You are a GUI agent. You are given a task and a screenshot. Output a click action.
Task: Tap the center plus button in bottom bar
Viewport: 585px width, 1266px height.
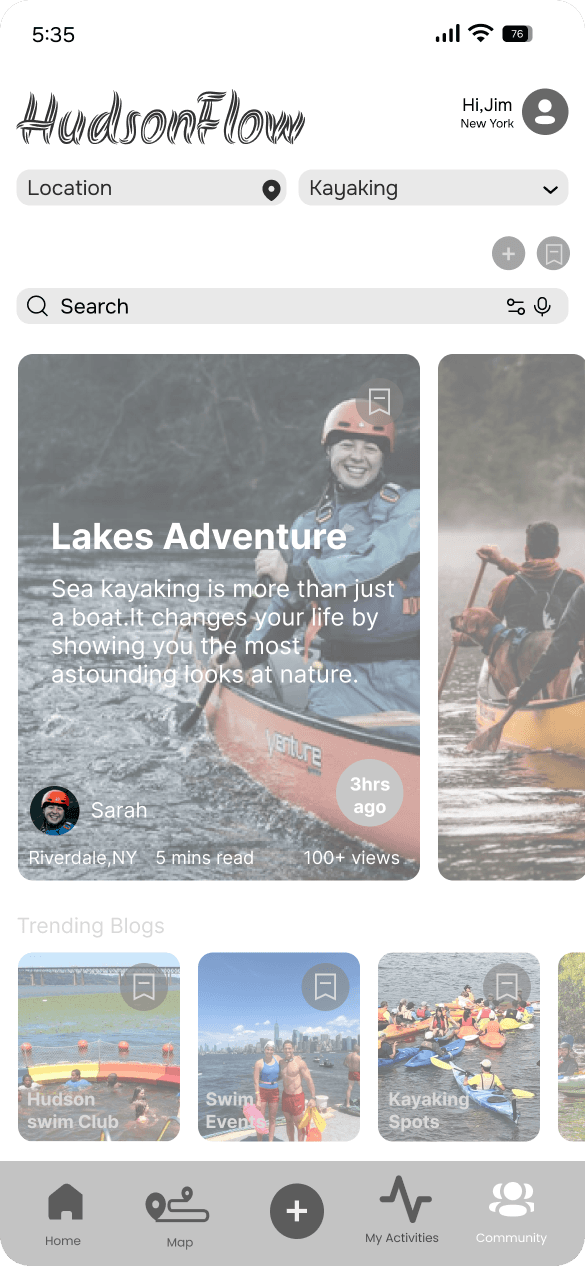coord(297,1211)
